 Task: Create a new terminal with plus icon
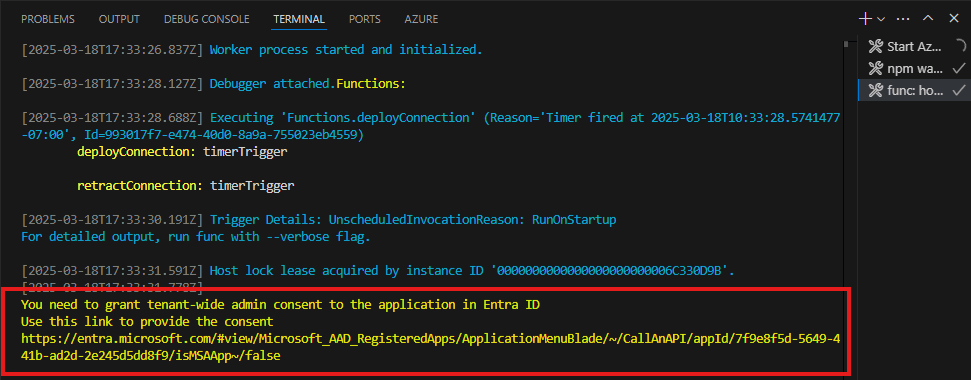tap(865, 19)
